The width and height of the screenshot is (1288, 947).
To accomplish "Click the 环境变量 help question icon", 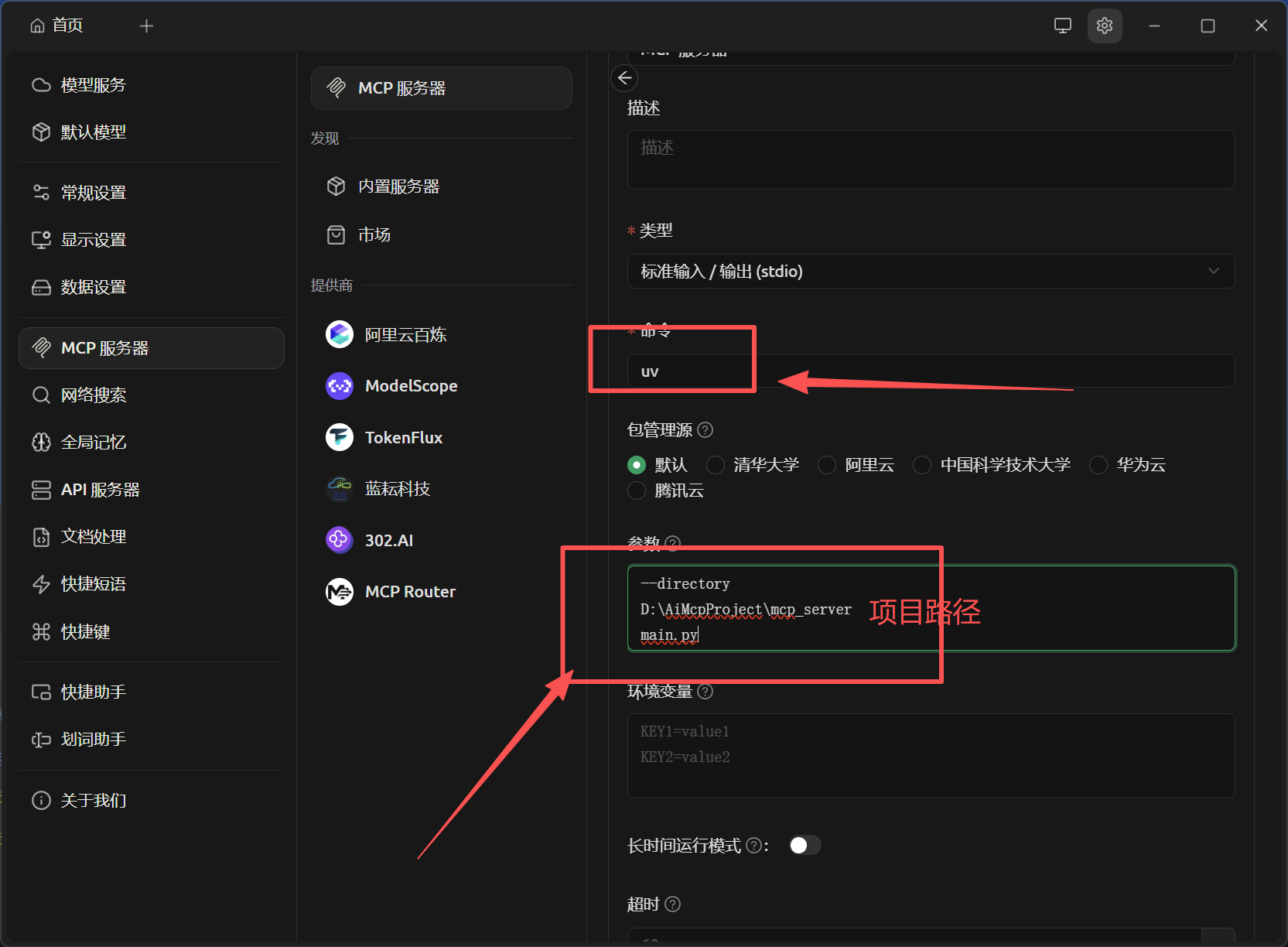I will (705, 691).
